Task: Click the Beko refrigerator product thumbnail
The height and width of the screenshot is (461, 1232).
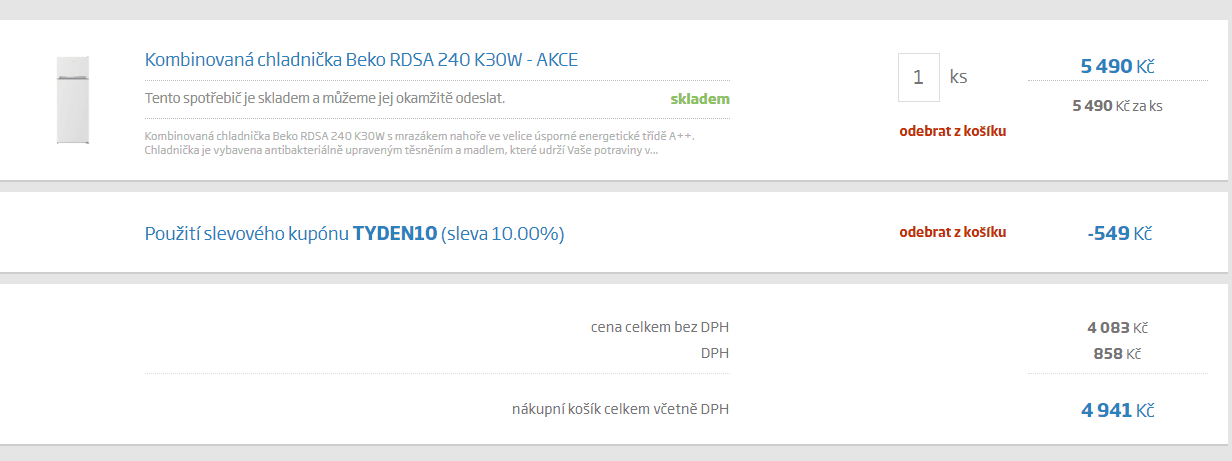Action: [73, 100]
